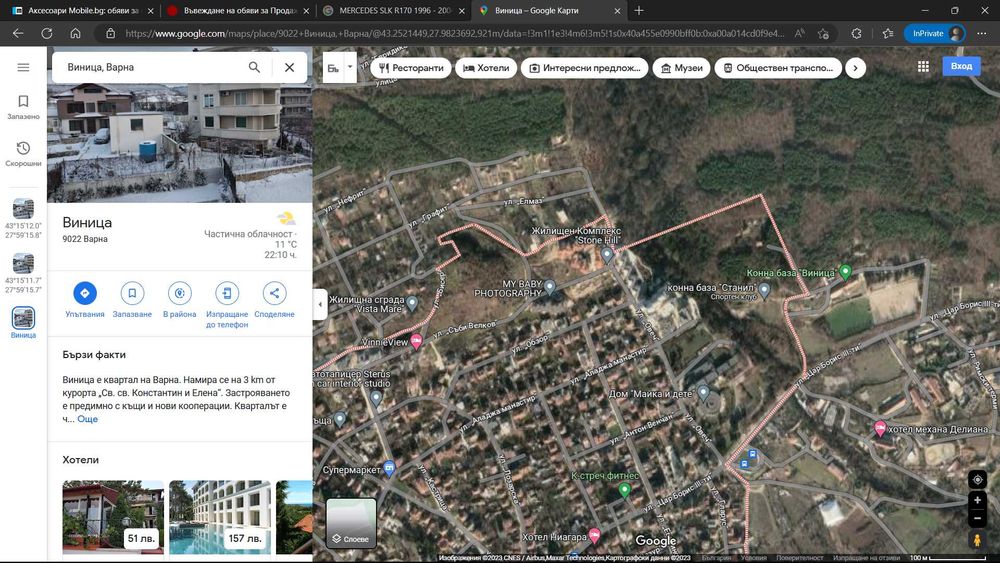The image size is (1000, 563).
Task: Click the my location target icon
Action: (x=977, y=479)
